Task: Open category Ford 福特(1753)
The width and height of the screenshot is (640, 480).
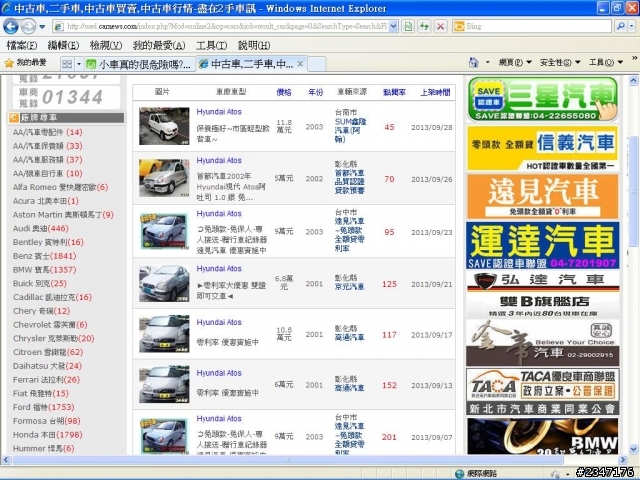Action: point(44,407)
